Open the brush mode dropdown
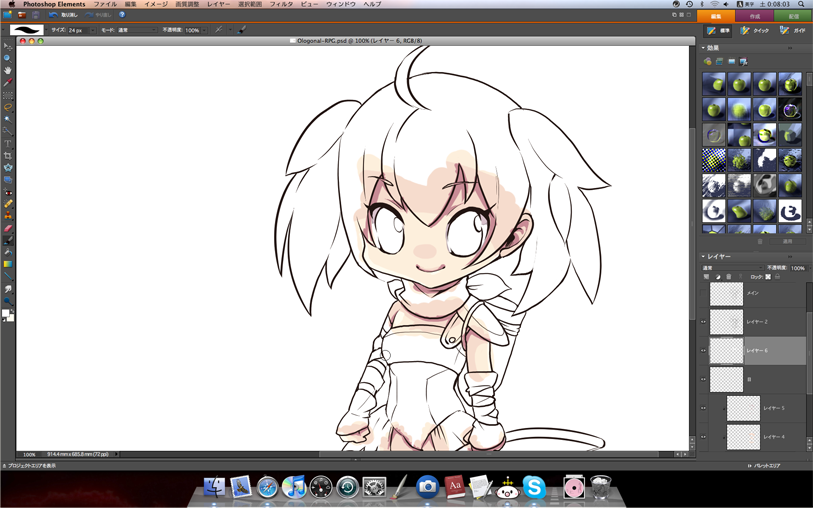813x508 pixels. tap(136, 30)
